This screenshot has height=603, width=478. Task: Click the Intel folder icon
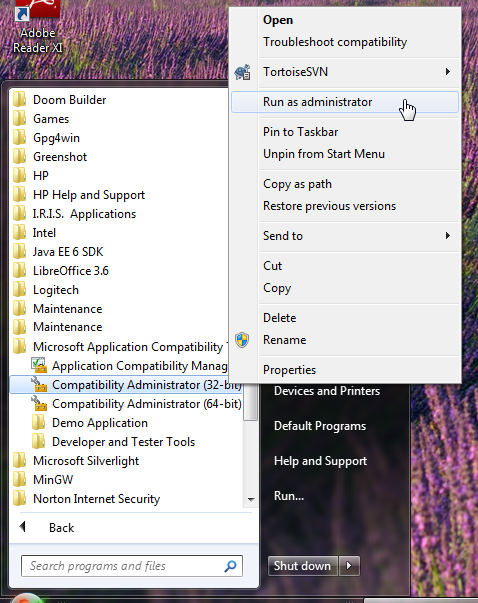point(20,232)
